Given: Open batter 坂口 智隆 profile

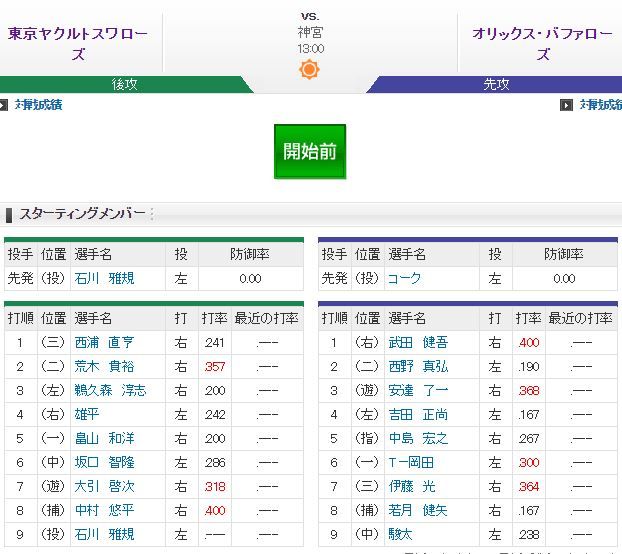Looking at the screenshot, I should pyautogui.click(x=104, y=462).
